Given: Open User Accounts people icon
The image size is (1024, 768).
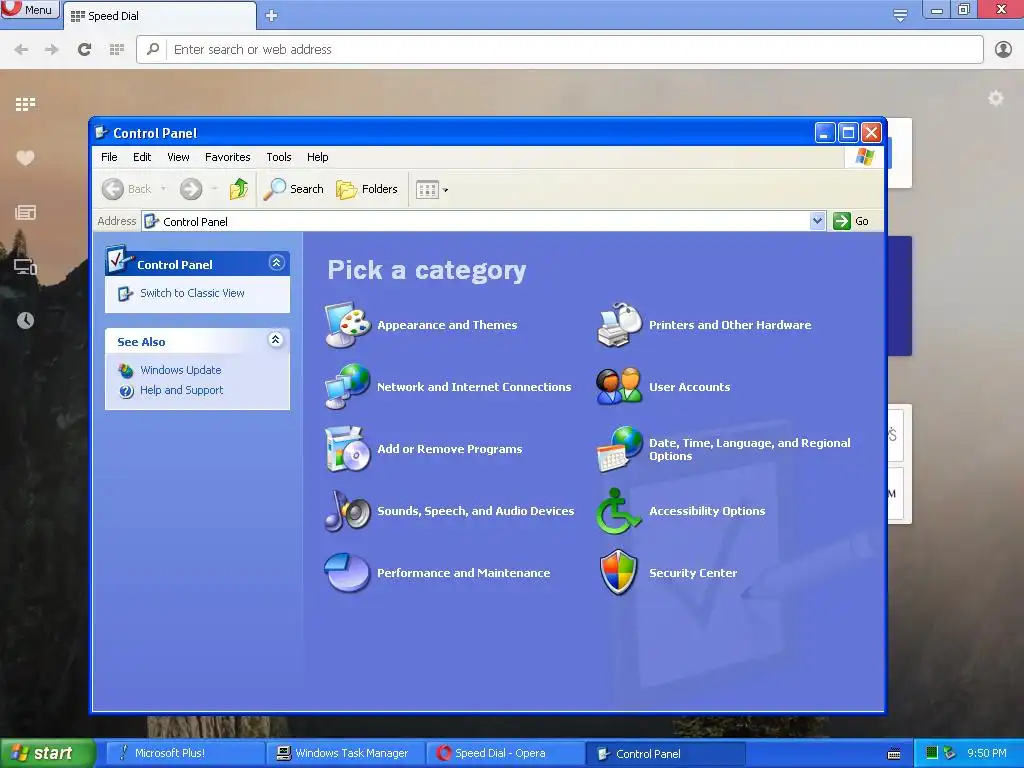Looking at the screenshot, I should 620,387.
